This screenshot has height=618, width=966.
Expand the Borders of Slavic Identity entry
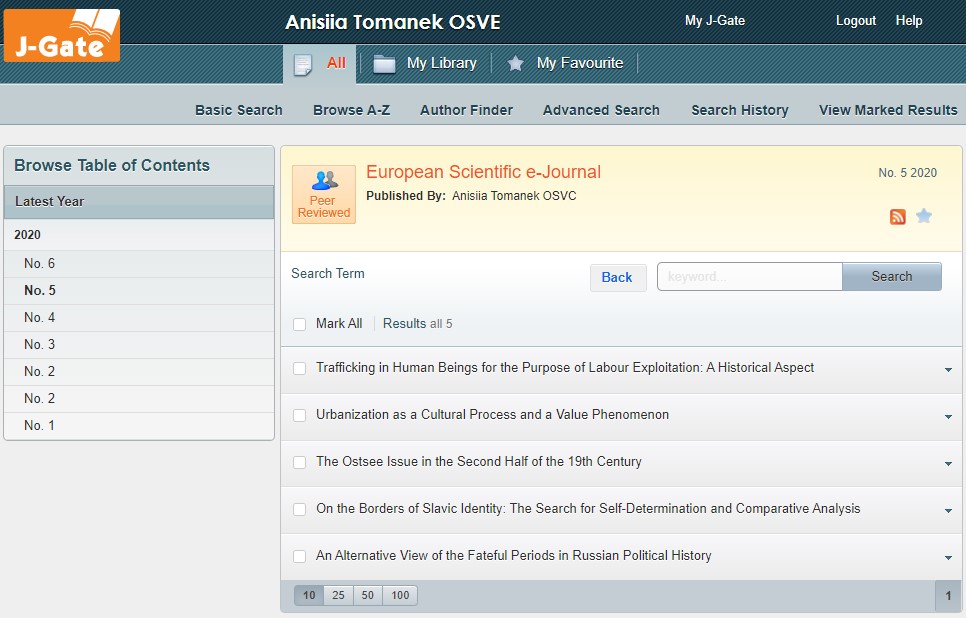point(948,511)
